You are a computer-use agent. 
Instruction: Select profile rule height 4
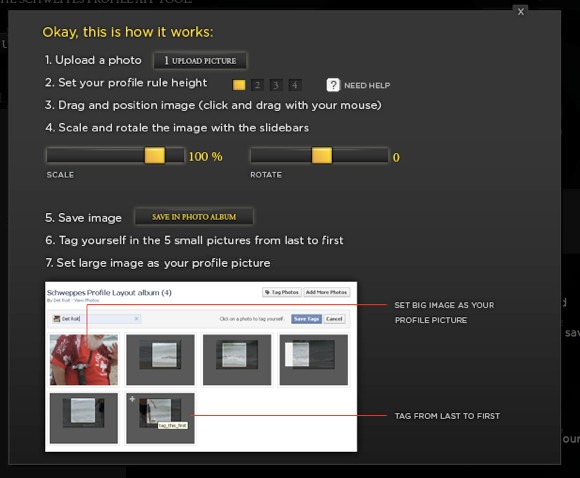295,85
